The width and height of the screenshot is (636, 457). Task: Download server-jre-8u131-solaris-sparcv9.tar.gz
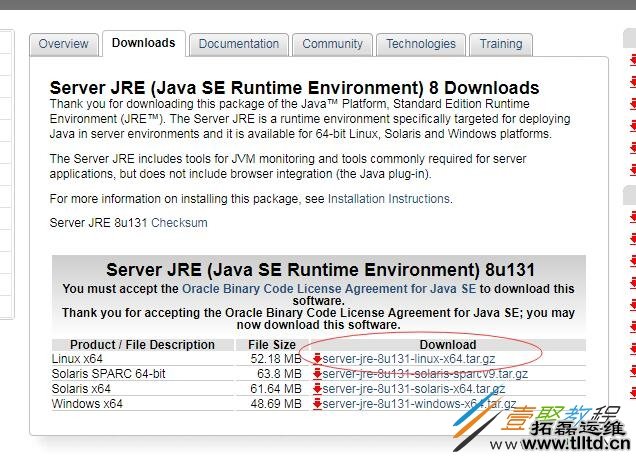(425, 374)
